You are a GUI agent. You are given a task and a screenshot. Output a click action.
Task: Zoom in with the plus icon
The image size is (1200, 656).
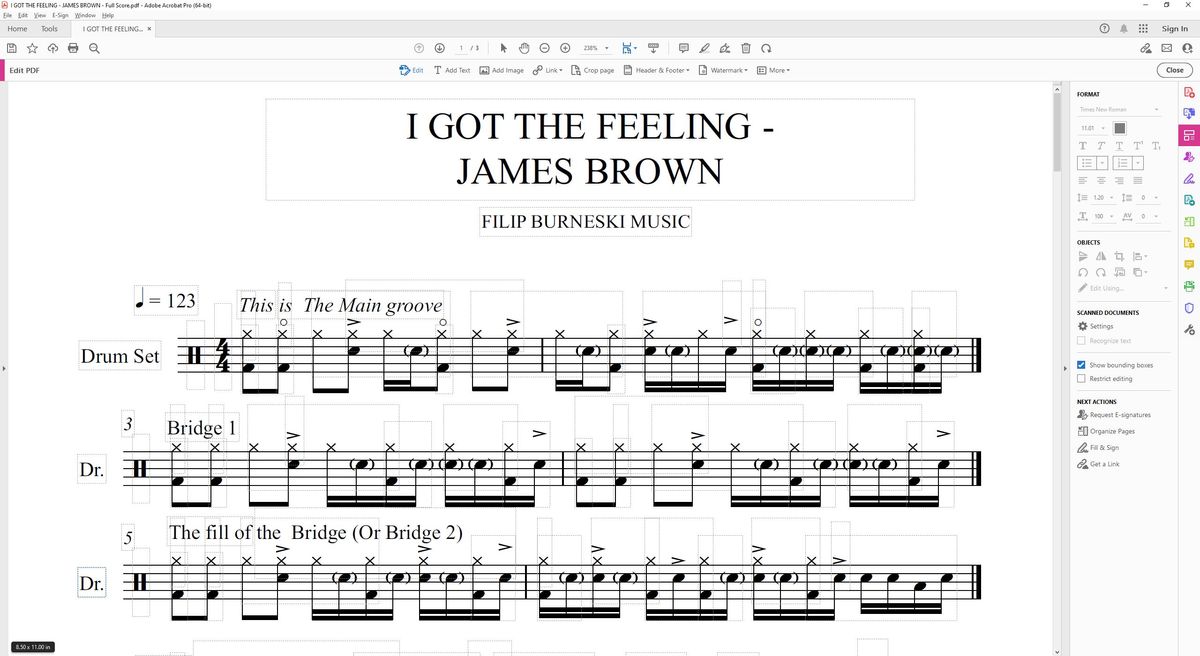[565, 48]
